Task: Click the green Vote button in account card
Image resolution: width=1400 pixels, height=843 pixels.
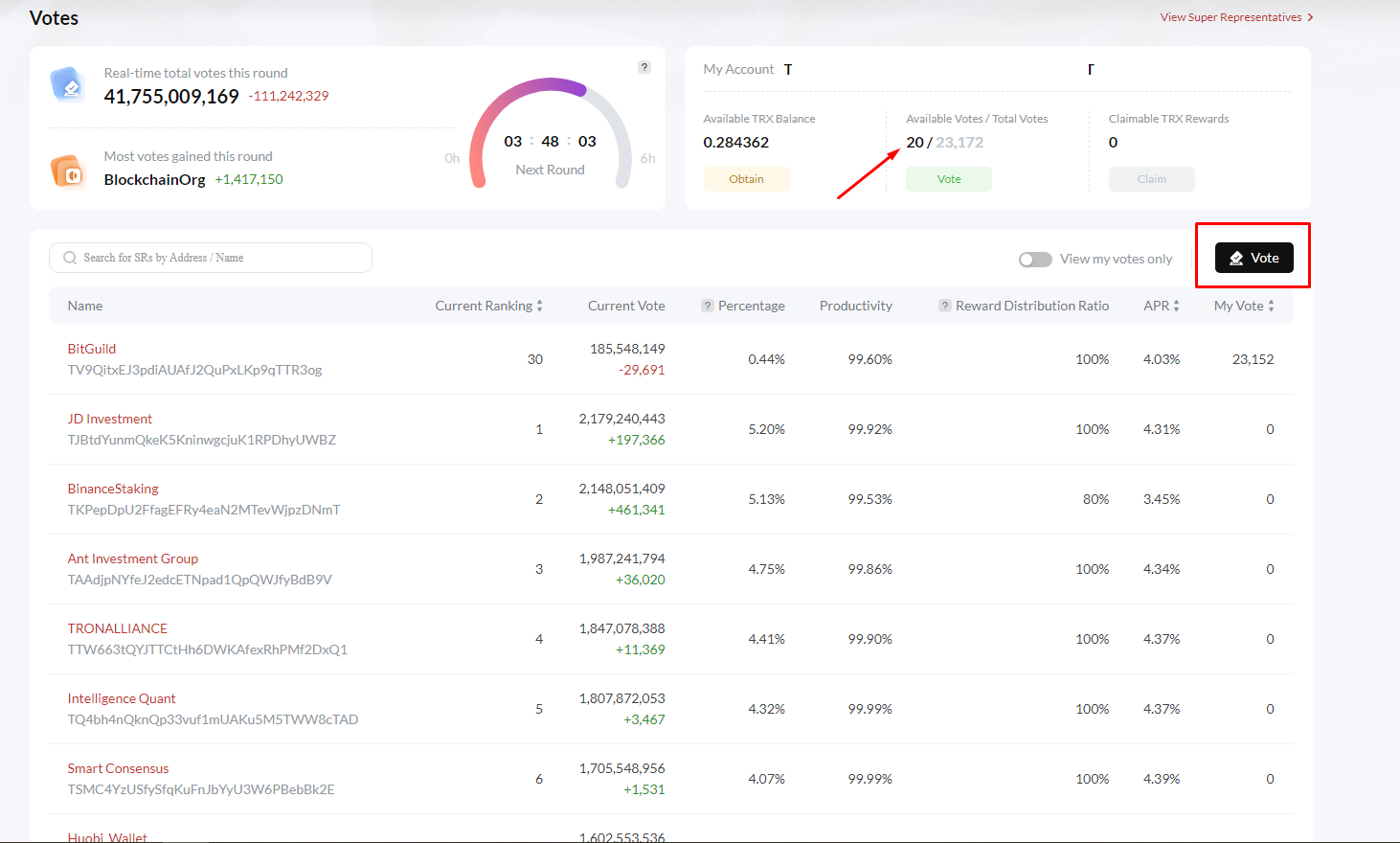Action: pos(949,179)
